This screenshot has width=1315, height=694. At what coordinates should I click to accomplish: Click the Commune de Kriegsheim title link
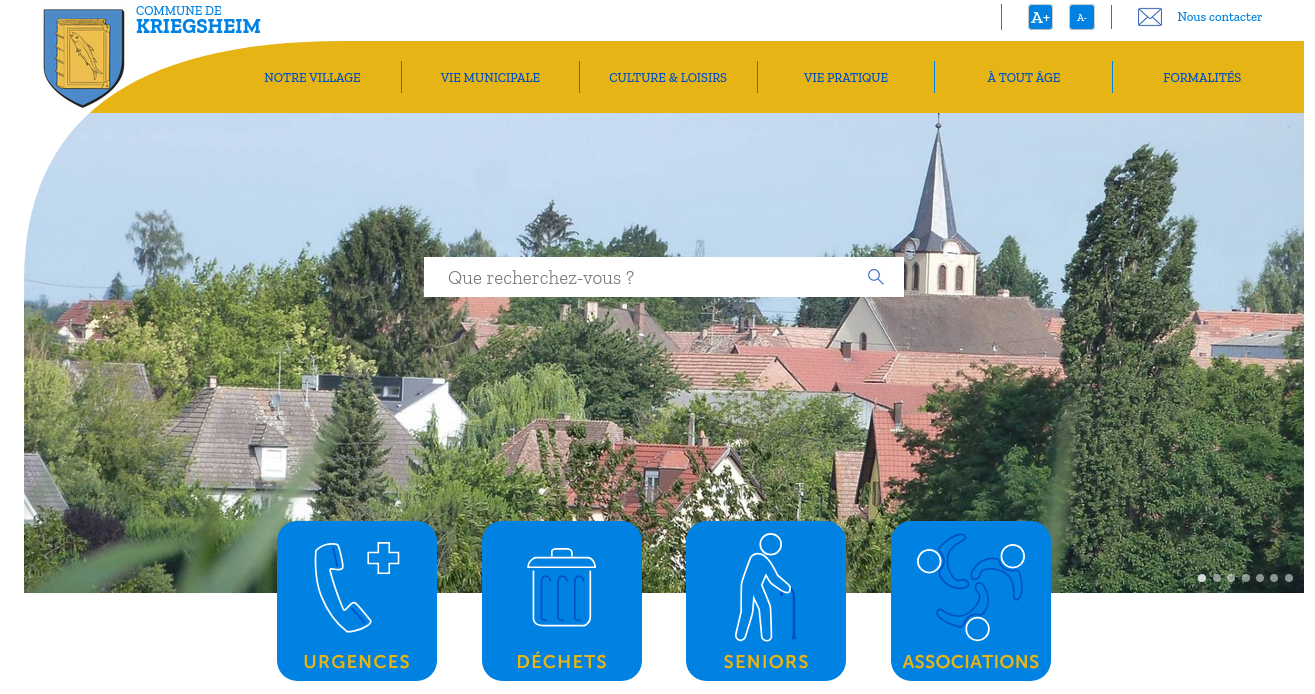198,19
